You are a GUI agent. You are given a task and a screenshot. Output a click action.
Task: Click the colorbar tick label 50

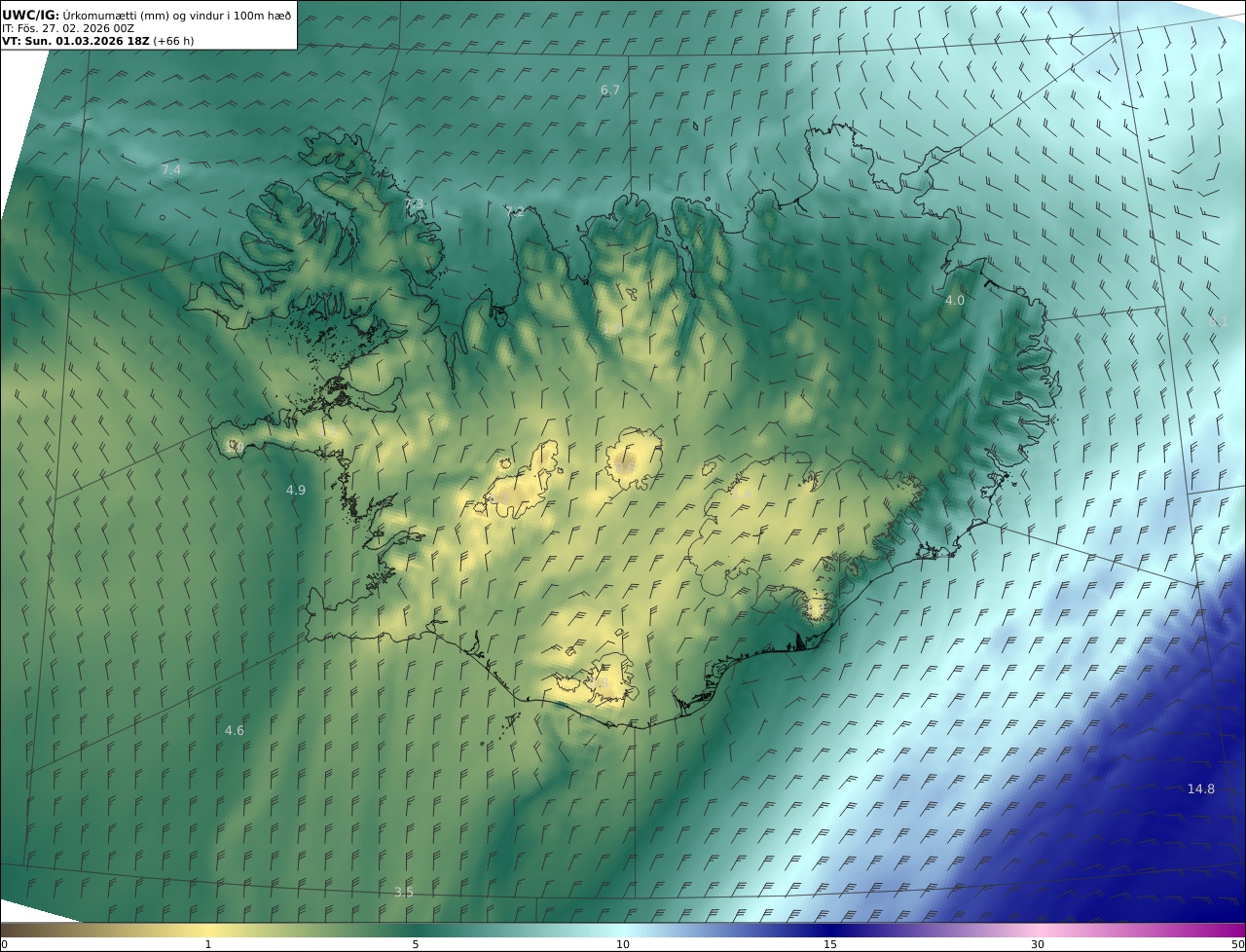click(1238, 944)
